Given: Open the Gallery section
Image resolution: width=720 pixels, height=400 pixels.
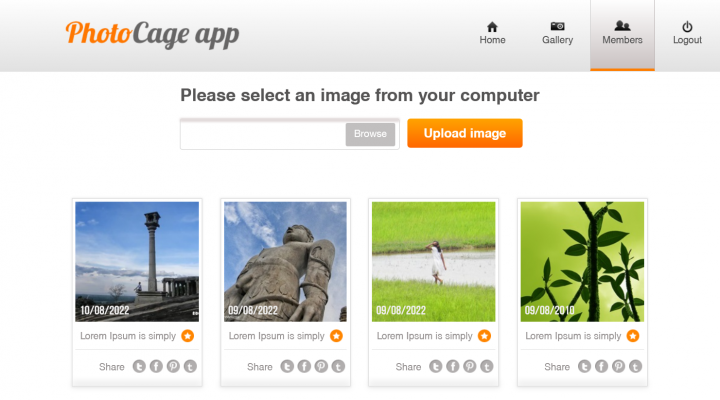Looking at the screenshot, I should click(557, 34).
